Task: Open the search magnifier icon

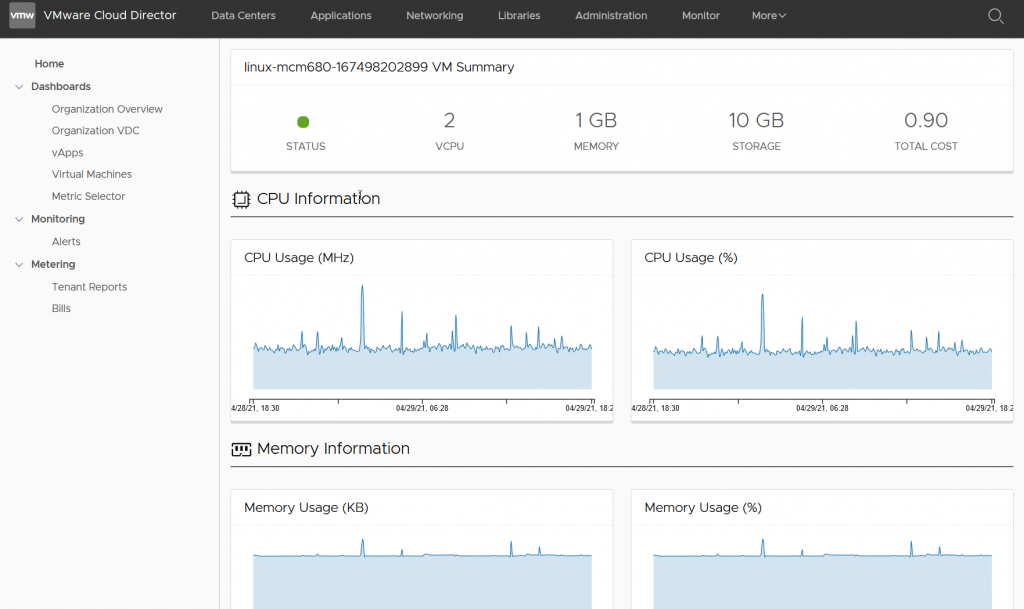Action: [995, 16]
